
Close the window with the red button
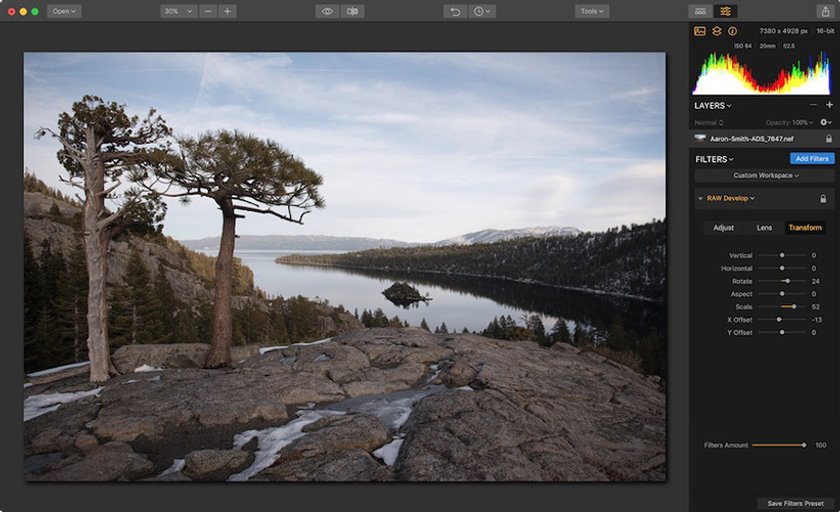coord(11,11)
